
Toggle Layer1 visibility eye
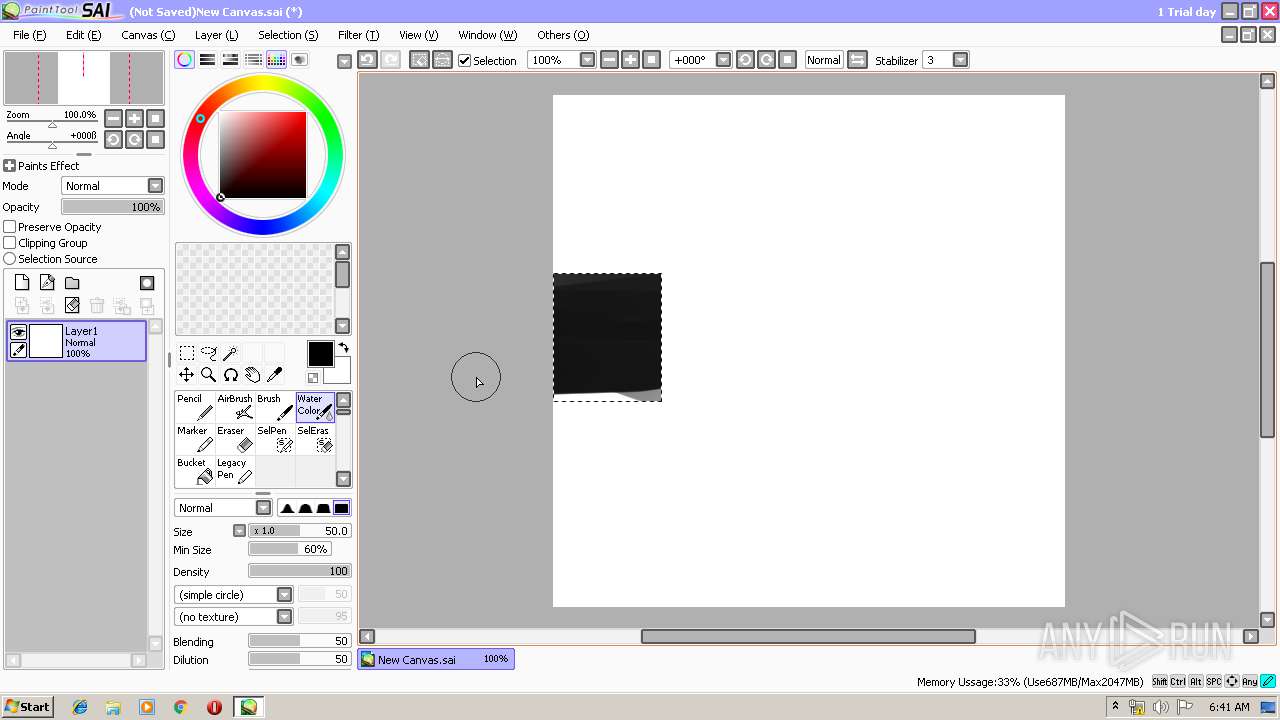coord(18,332)
